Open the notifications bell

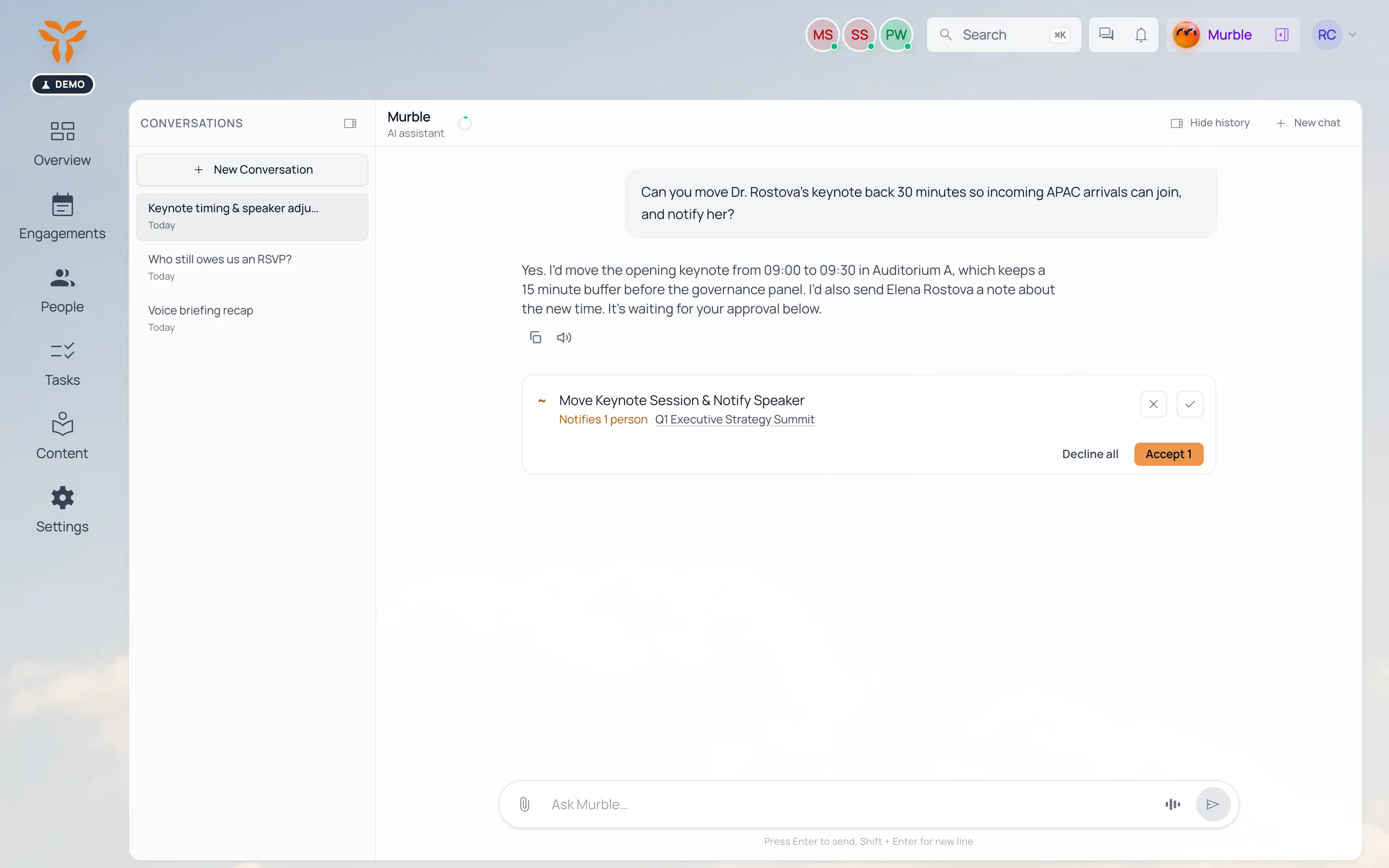coord(1141,34)
